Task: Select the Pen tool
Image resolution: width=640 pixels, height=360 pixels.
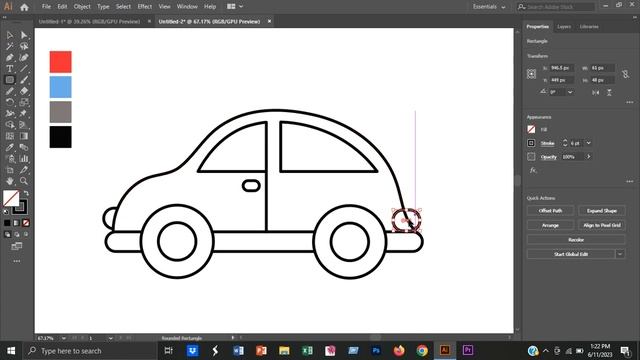Action: pyautogui.click(x=9, y=58)
